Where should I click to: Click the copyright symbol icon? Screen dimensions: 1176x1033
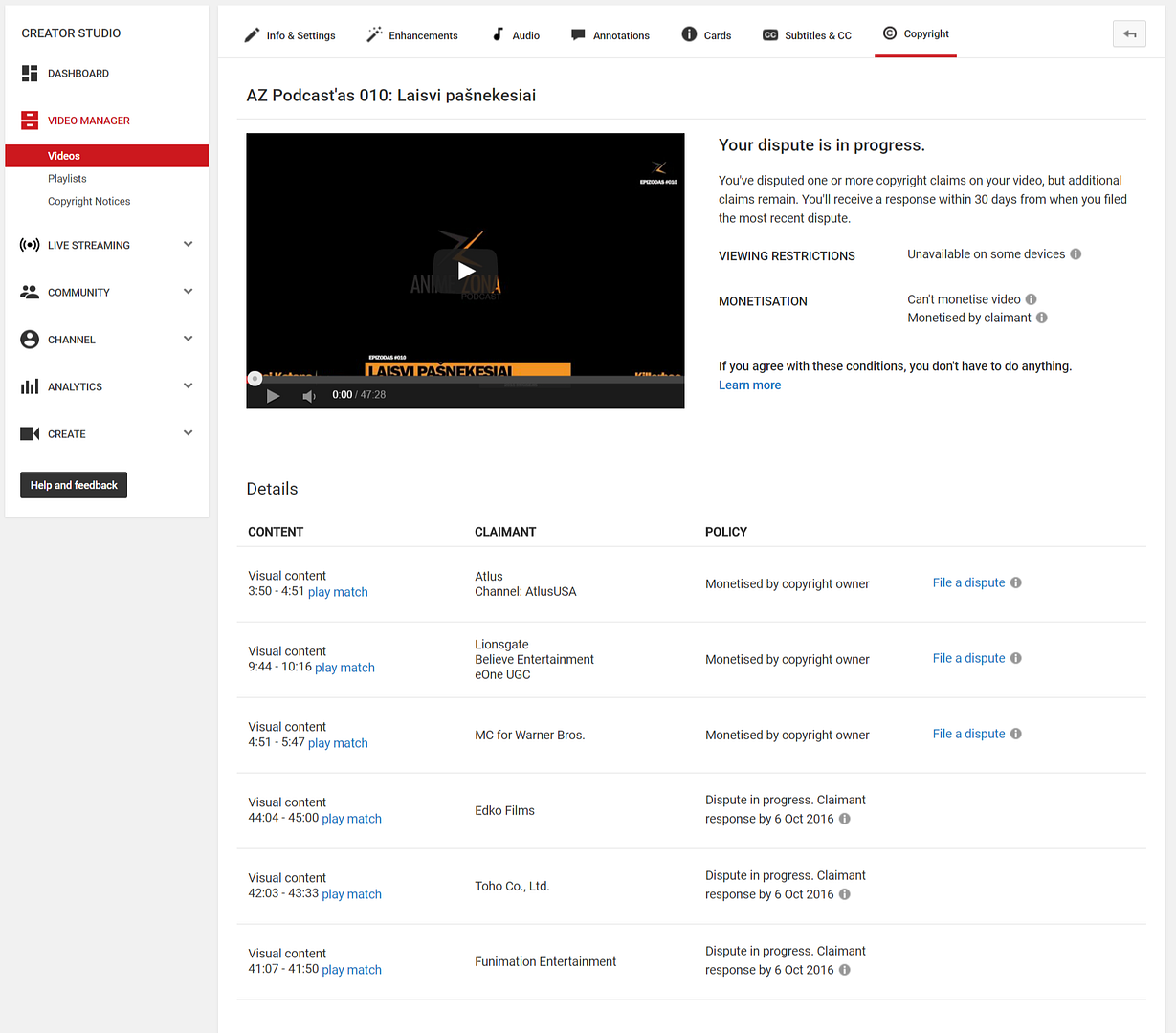[x=890, y=33]
